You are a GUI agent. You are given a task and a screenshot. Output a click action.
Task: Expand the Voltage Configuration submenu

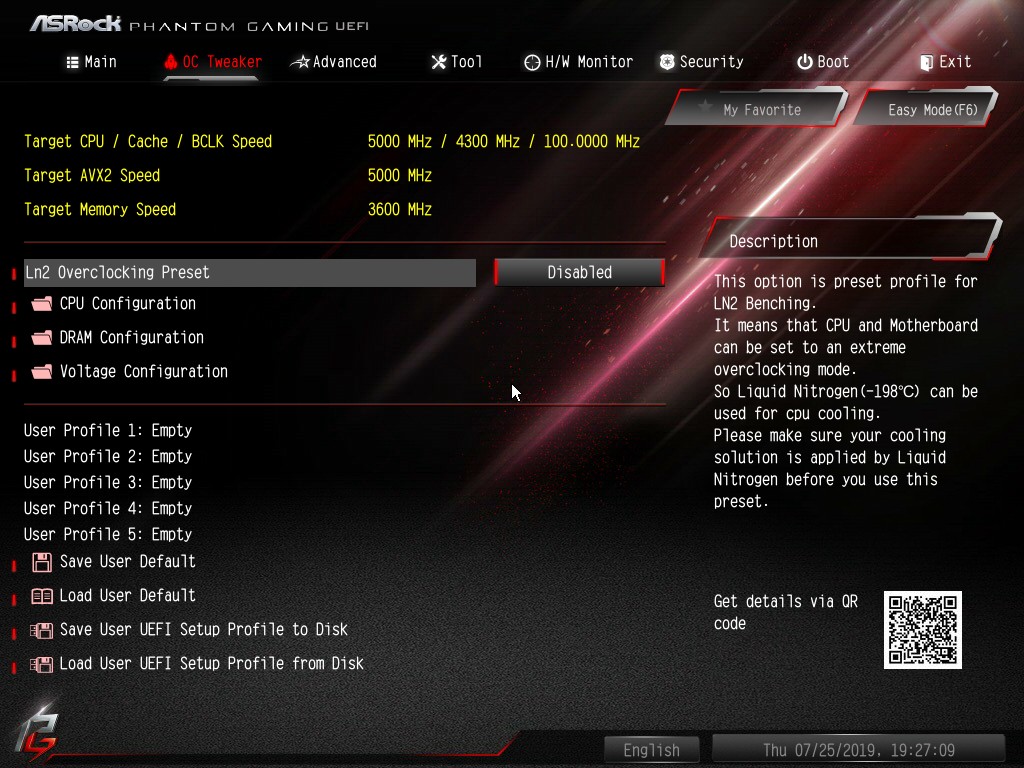point(143,372)
